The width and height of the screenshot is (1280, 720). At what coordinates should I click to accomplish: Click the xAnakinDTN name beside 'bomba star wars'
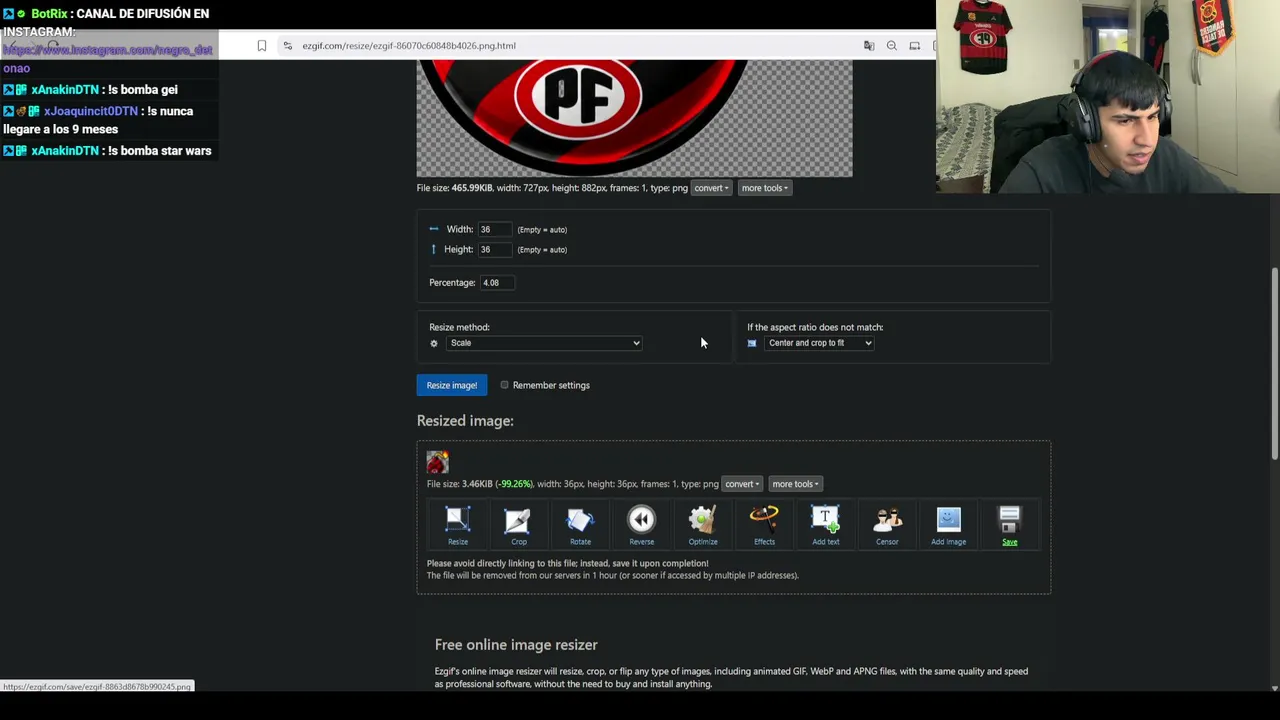click(x=65, y=151)
